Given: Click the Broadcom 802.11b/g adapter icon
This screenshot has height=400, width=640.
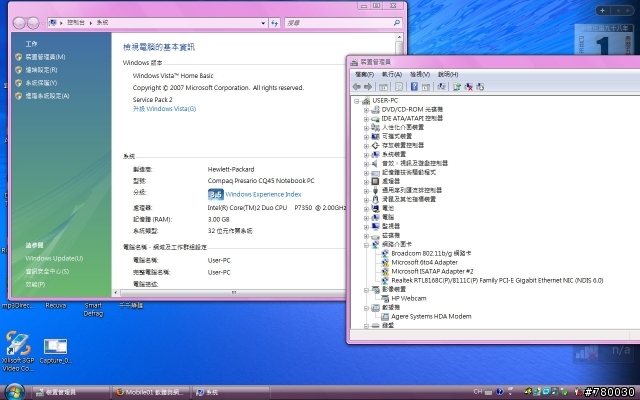Looking at the screenshot, I should (384, 253).
